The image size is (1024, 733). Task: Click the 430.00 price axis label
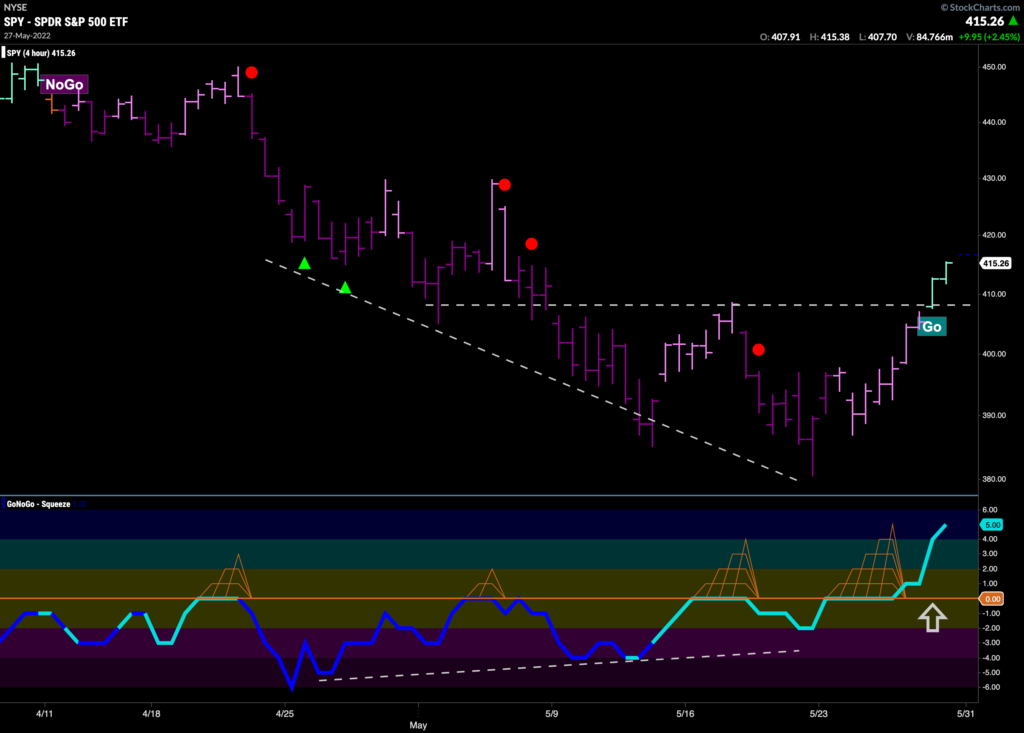coord(994,178)
